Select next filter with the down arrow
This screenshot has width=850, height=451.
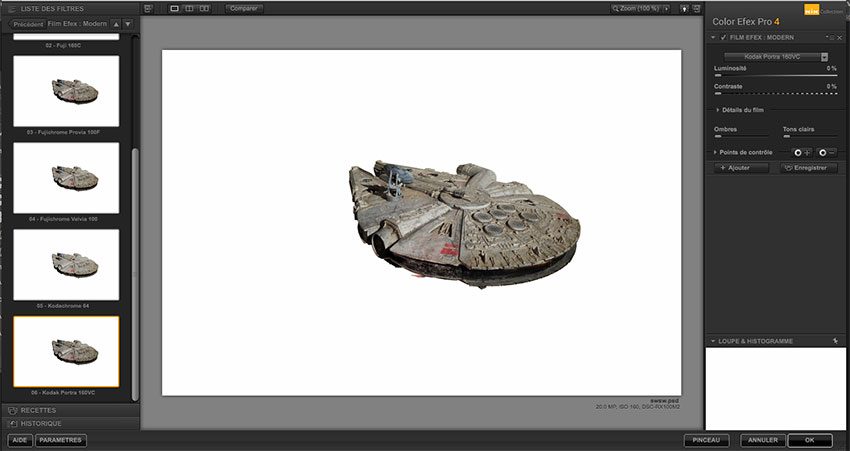coord(128,24)
